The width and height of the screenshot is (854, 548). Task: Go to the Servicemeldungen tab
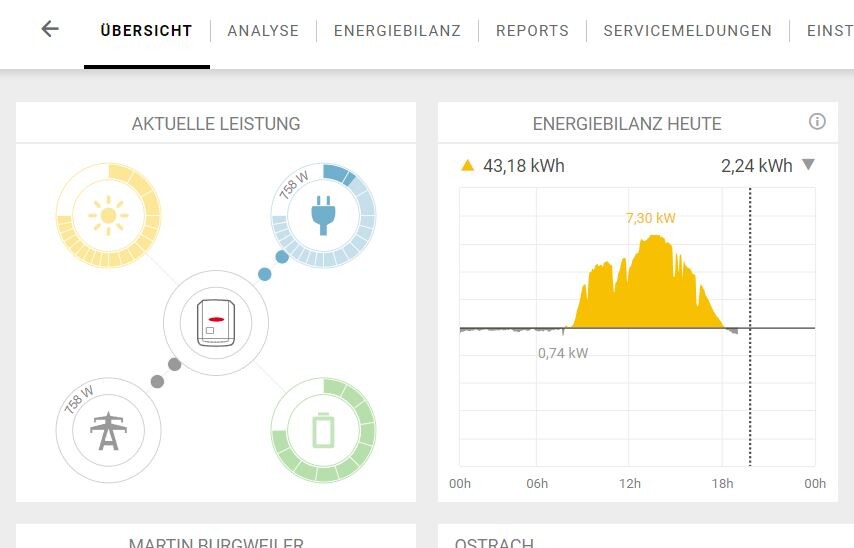click(x=687, y=31)
